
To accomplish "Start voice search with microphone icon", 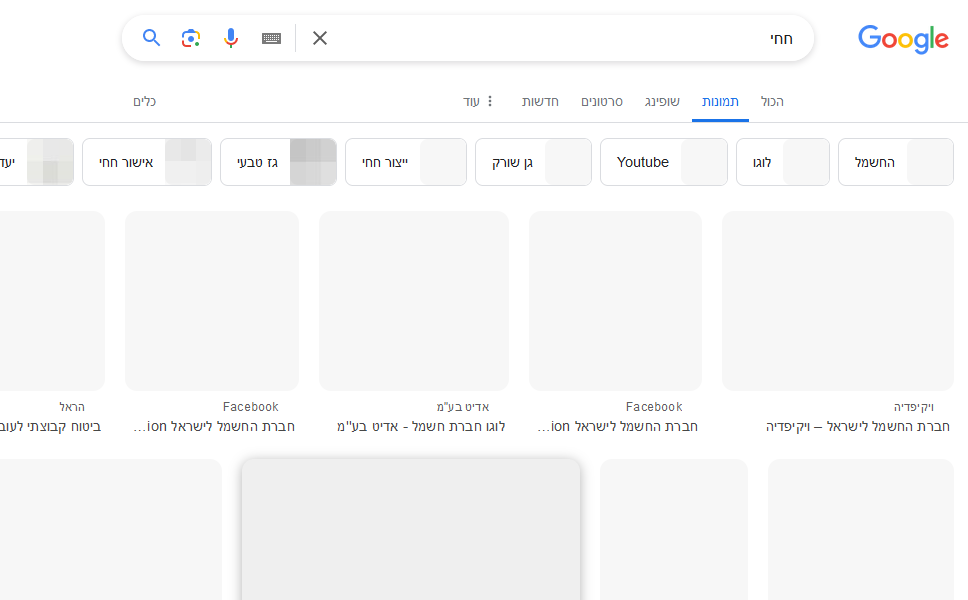I will [x=231, y=38].
